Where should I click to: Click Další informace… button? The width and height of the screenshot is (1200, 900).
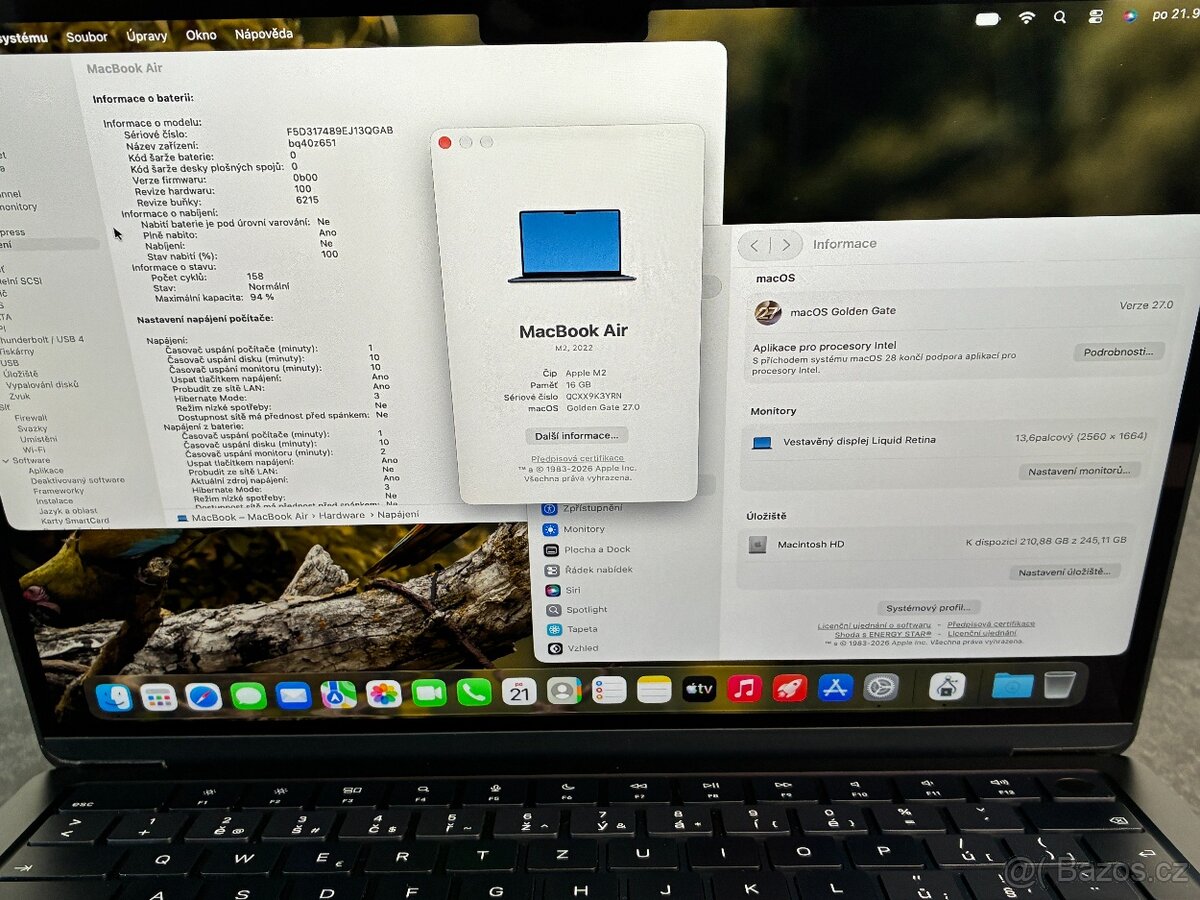[x=576, y=436]
